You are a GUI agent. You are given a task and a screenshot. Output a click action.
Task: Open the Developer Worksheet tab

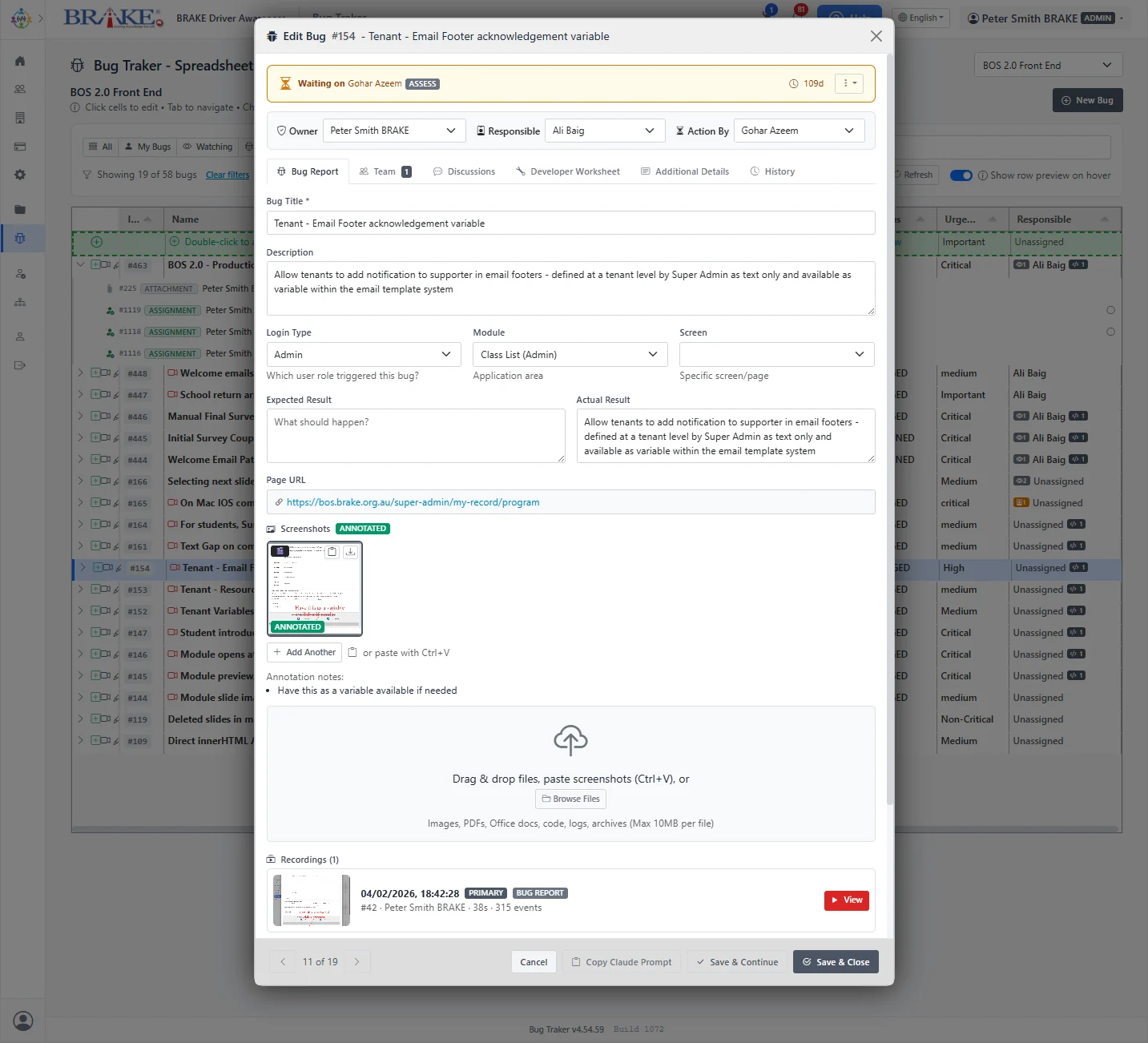click(568, 171)
